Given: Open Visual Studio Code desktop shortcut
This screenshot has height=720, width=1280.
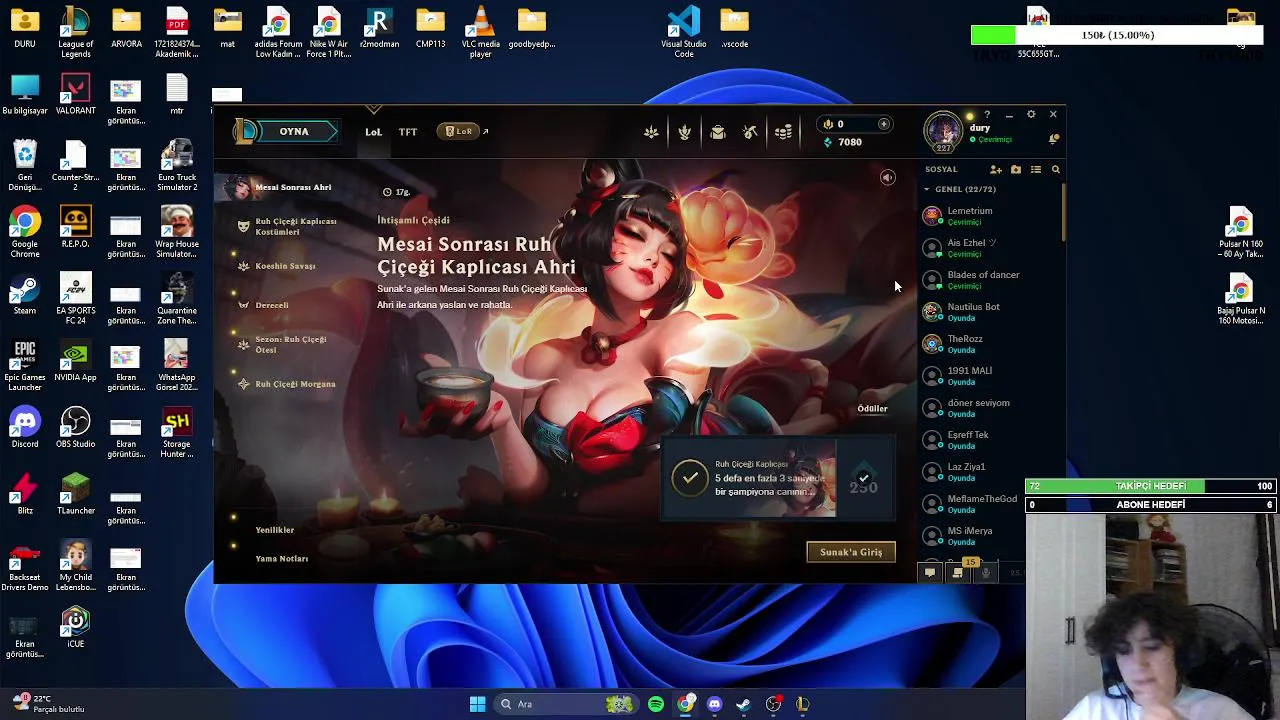Looking at the screenshot, I should click(684, 32).
